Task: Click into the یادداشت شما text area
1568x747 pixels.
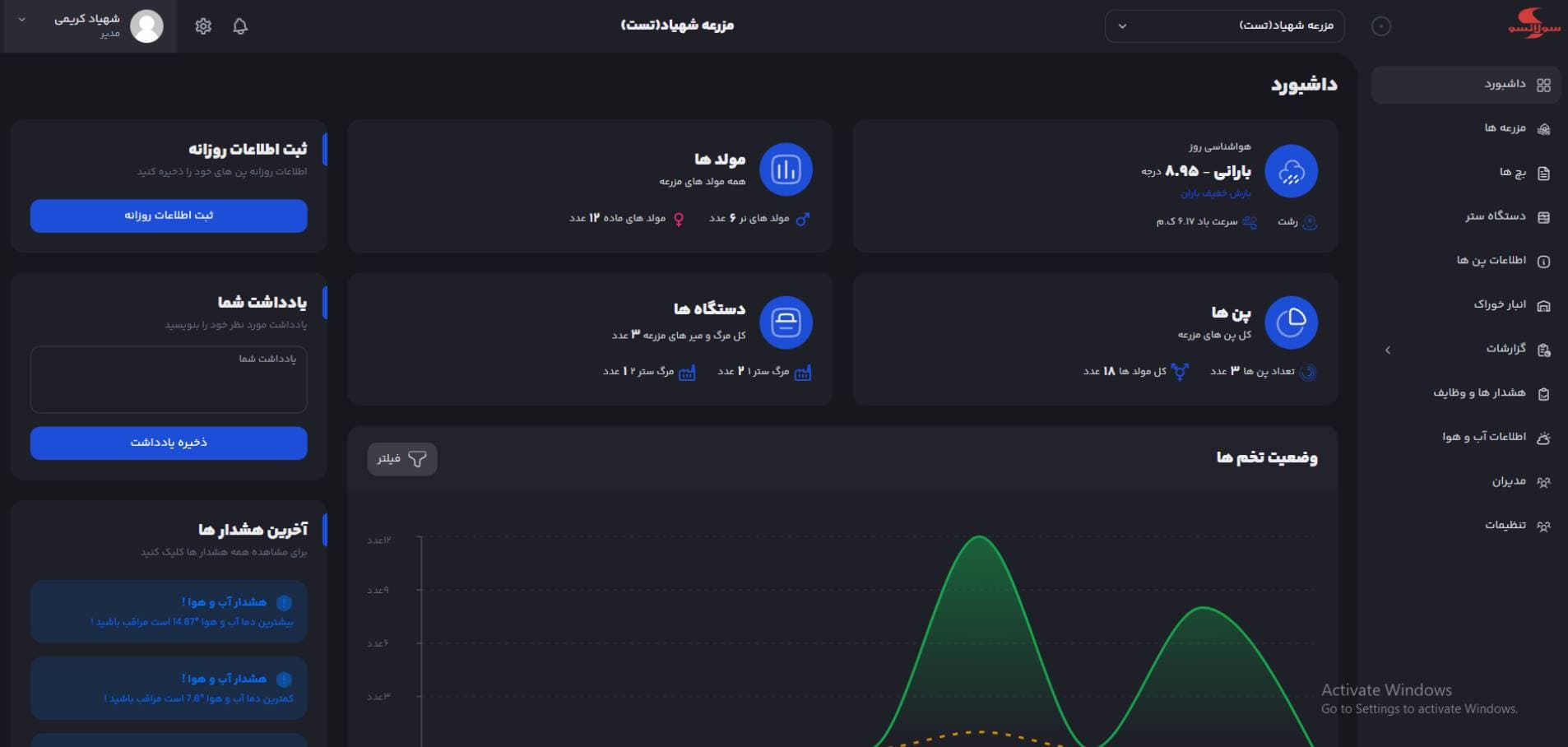Action: (x=169, y=379)
